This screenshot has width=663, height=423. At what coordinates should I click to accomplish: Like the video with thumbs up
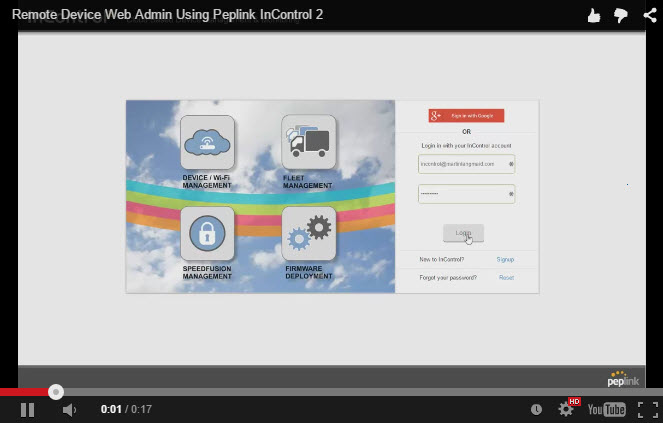[594, 15]
